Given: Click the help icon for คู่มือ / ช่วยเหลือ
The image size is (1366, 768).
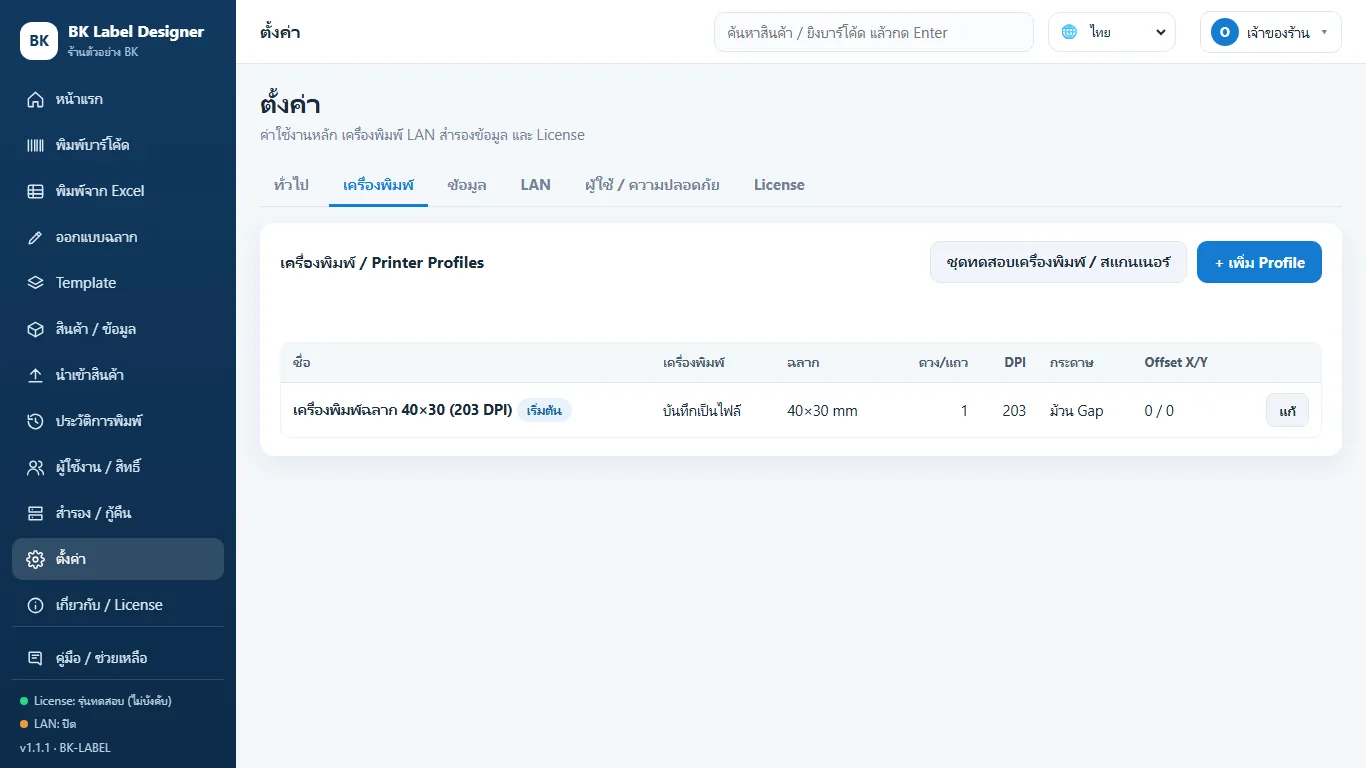Looking at the screenshot, I should pos(36,658).
